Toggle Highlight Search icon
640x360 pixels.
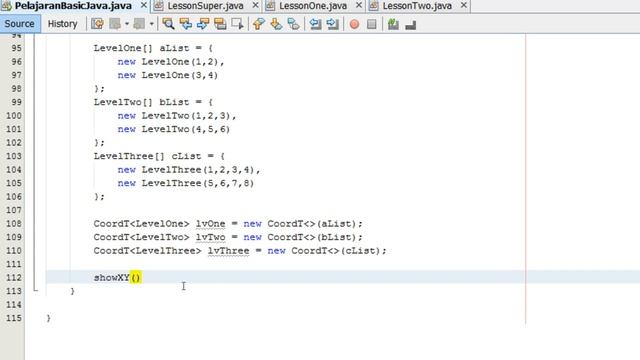[x=220, y=24]
